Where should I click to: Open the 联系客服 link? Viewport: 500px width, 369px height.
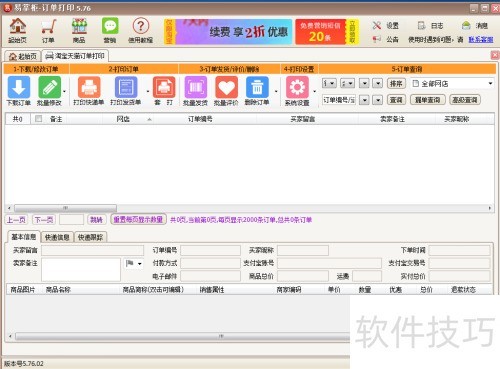pyautogui.click(x=481, y=39)
